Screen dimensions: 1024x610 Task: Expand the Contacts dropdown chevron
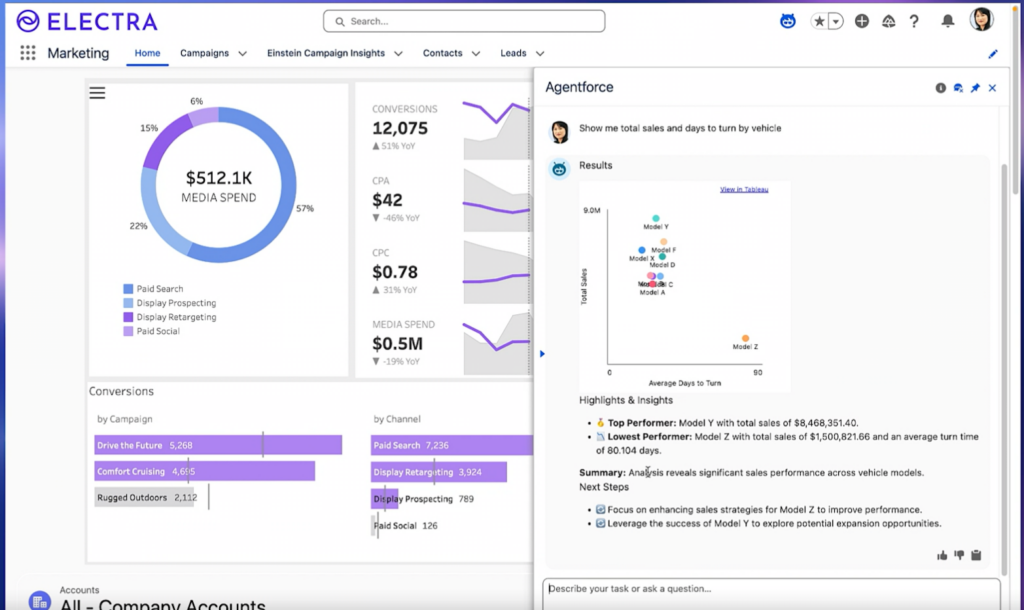(475, 54)
